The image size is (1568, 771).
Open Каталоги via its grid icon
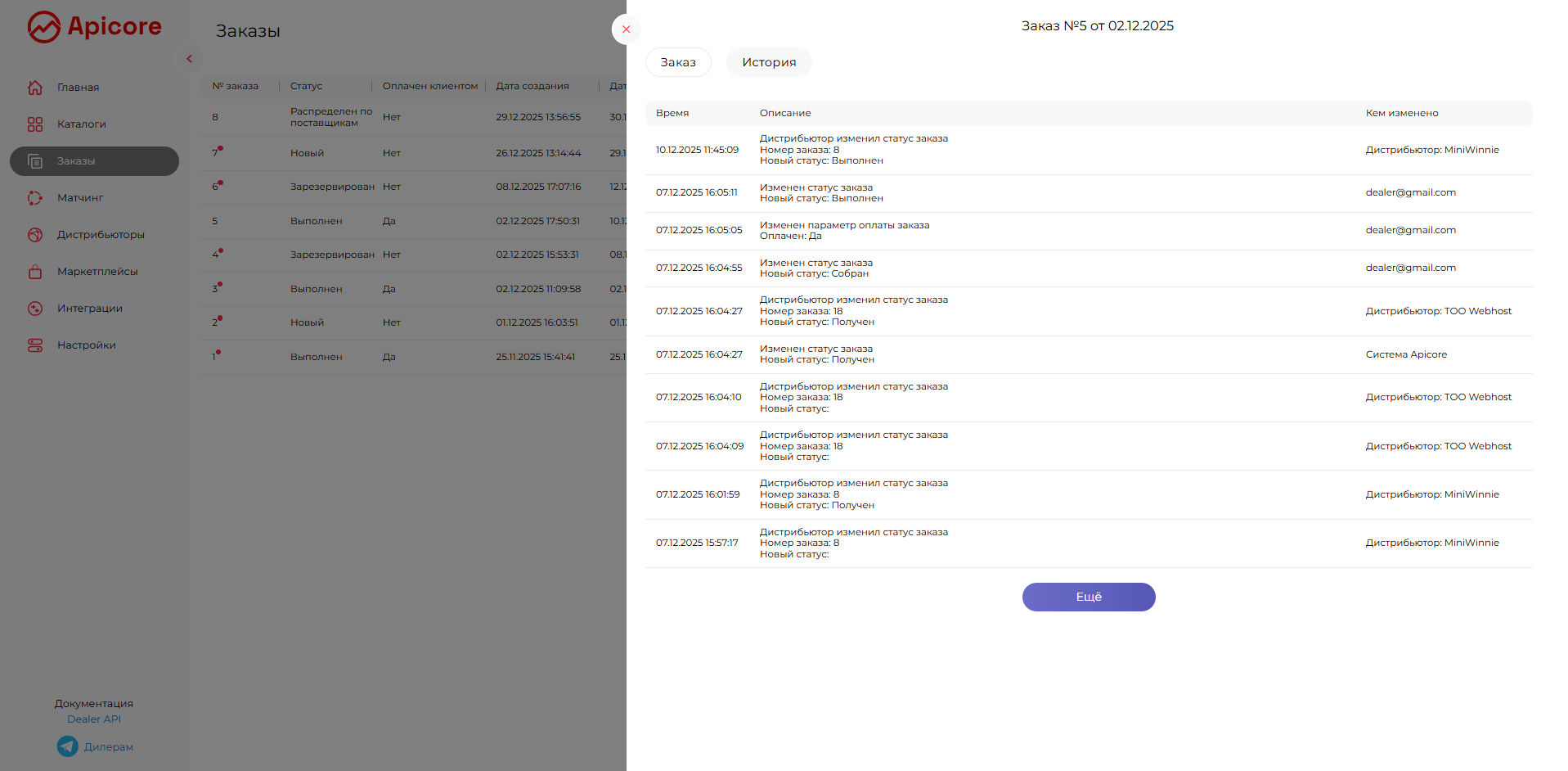(x=35, y=124)
